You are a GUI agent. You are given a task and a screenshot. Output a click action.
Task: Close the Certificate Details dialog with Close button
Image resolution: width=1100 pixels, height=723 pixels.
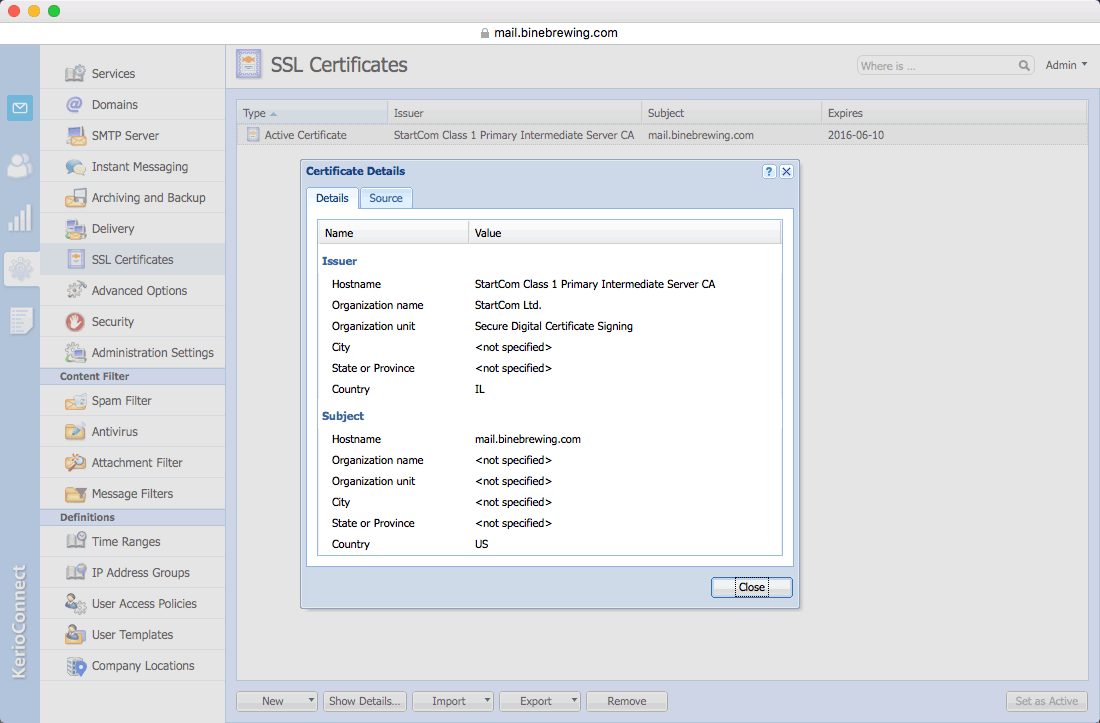(x=751, y=587)
